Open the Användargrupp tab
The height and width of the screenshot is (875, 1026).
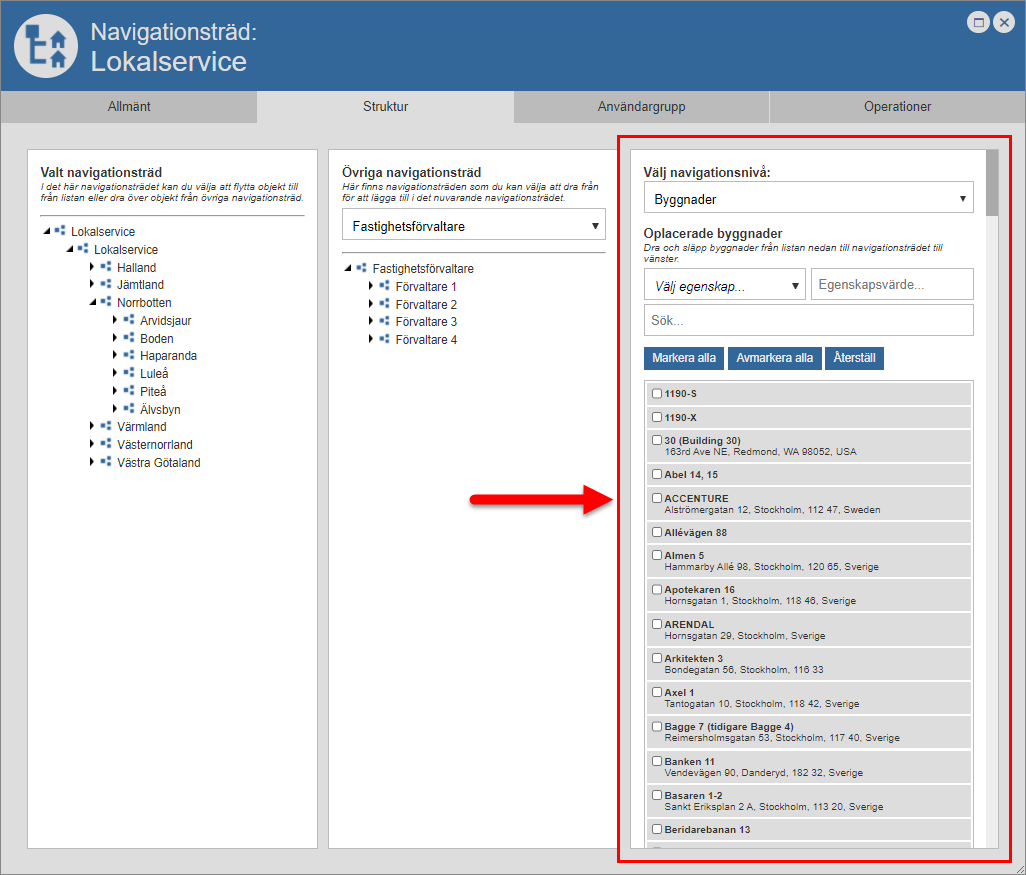pyautogui.click(x=641, y=107)
